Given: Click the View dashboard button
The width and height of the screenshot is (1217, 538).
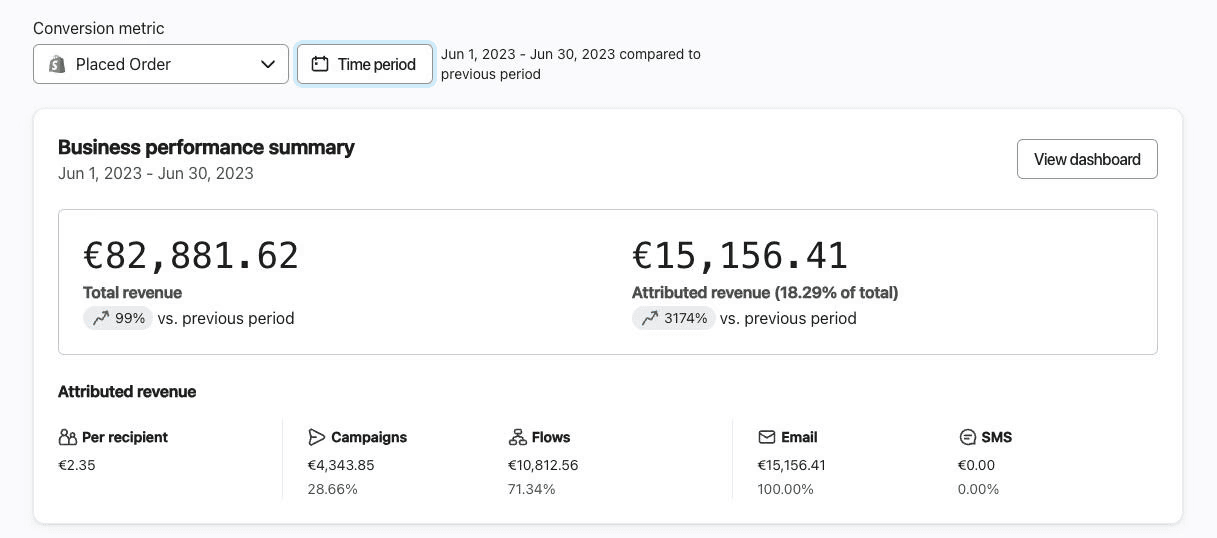Looking at the screenshot, I should point(1087,159).
